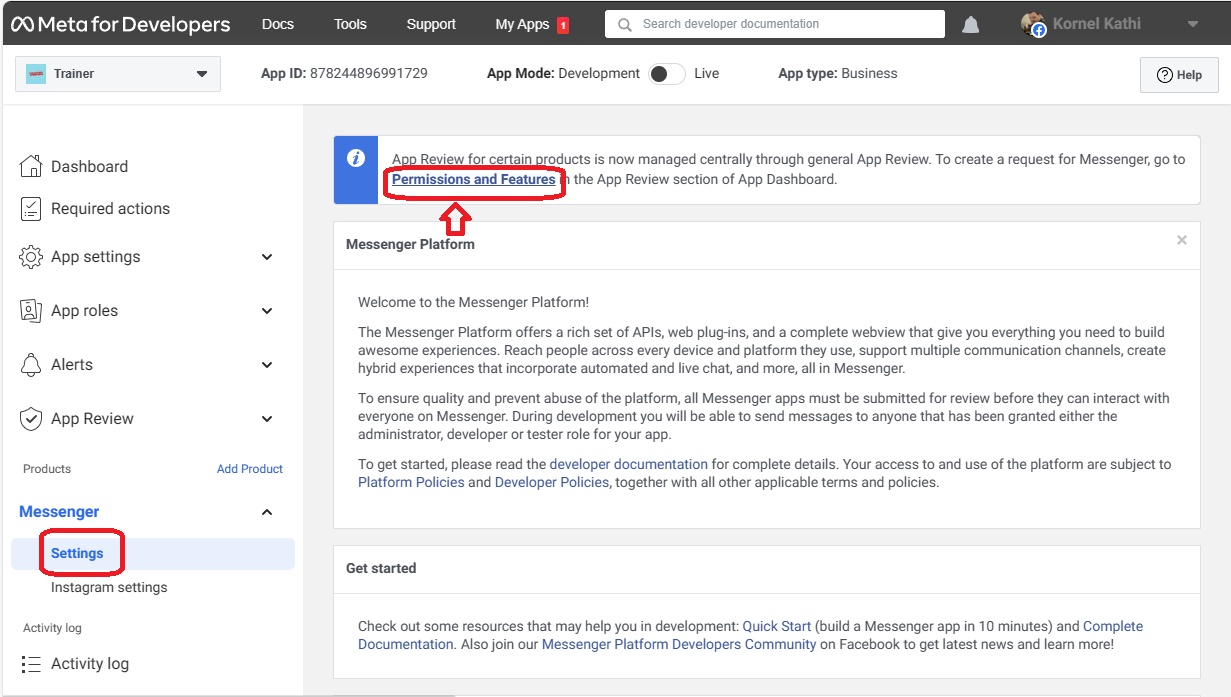Open the user account dropdown arrow
Image resolution: width=1231 pixels, height=697 pixels.
click(x=1193, y=25)
